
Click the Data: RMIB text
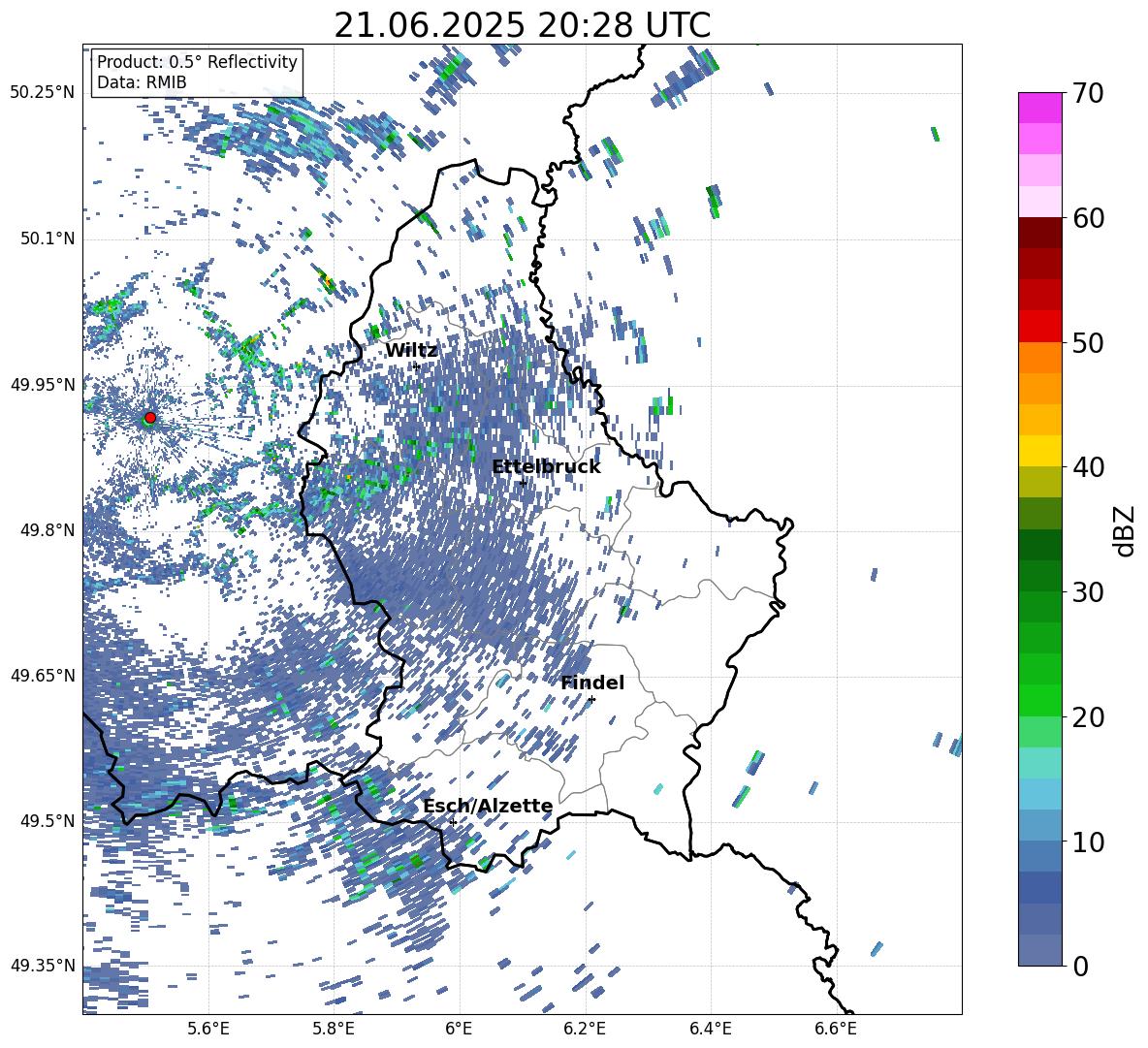click(142, 82)
